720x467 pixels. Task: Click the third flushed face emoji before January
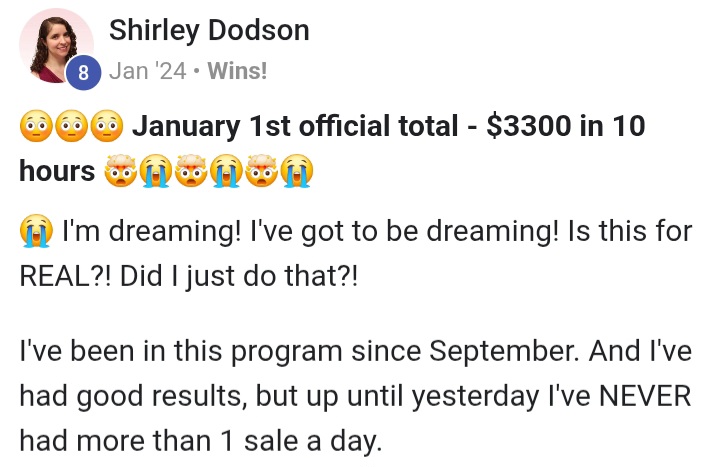coord(107,125)
